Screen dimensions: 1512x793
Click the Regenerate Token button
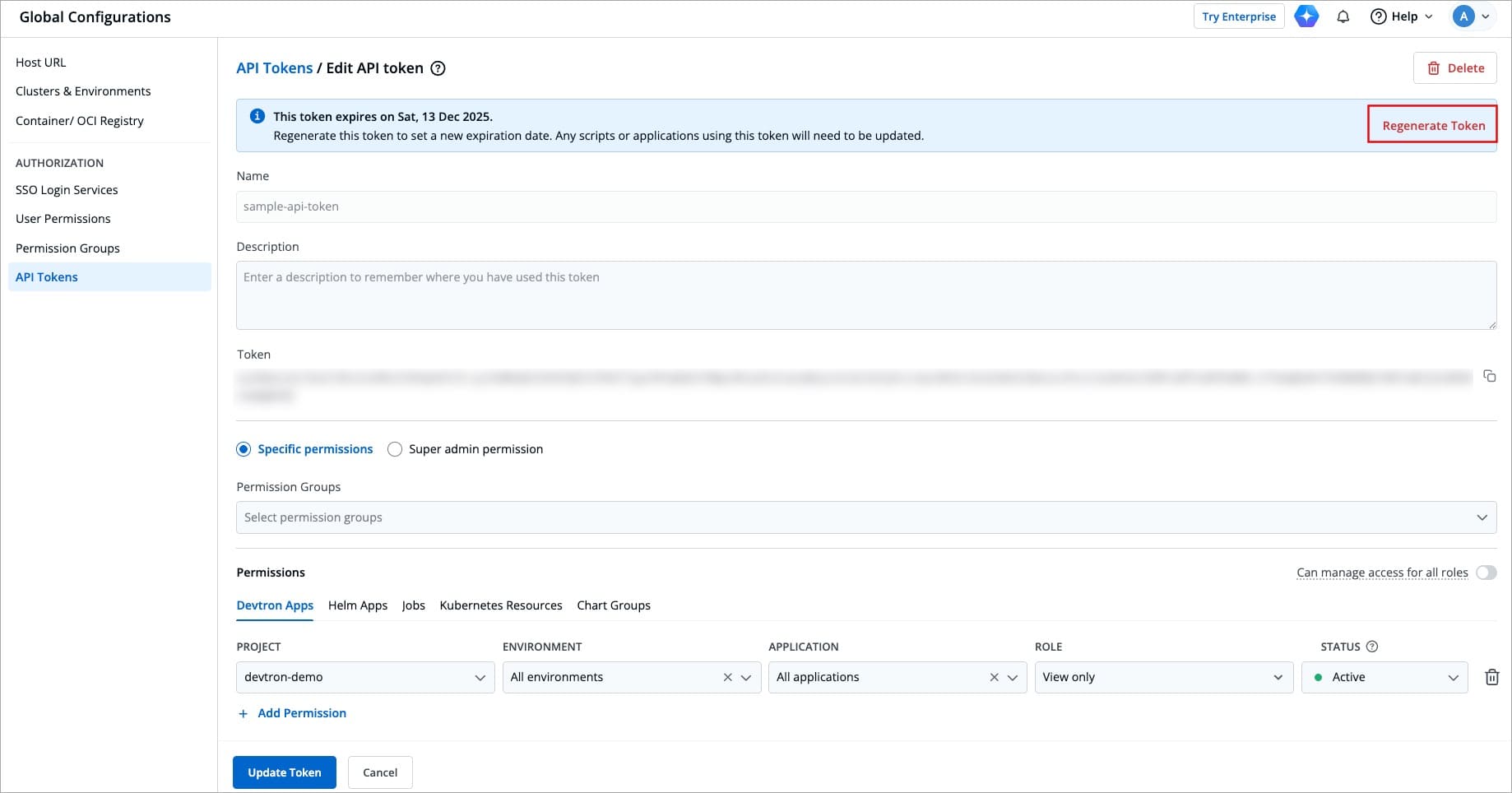(1432, 125)
